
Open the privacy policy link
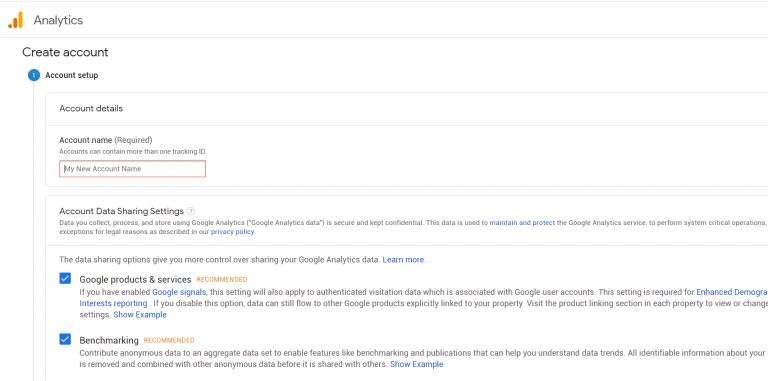233,232
